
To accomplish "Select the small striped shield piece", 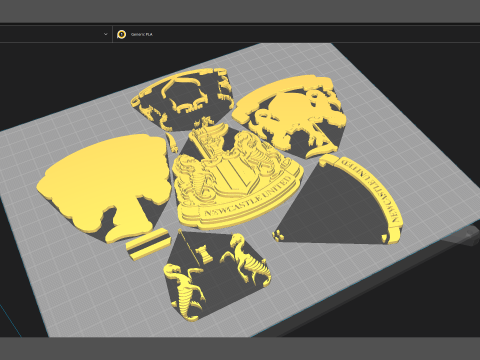I will click(148, 244).
